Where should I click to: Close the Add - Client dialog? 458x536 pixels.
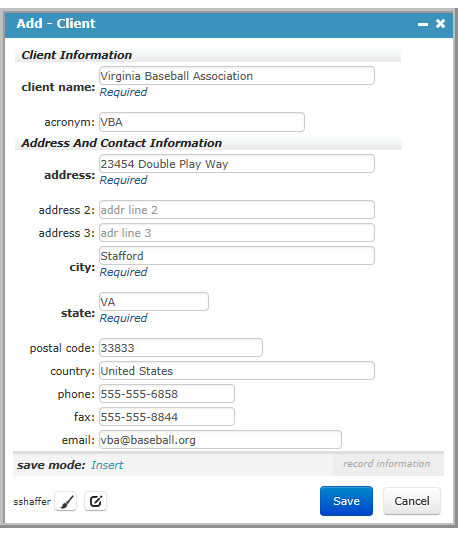point(440,24)
